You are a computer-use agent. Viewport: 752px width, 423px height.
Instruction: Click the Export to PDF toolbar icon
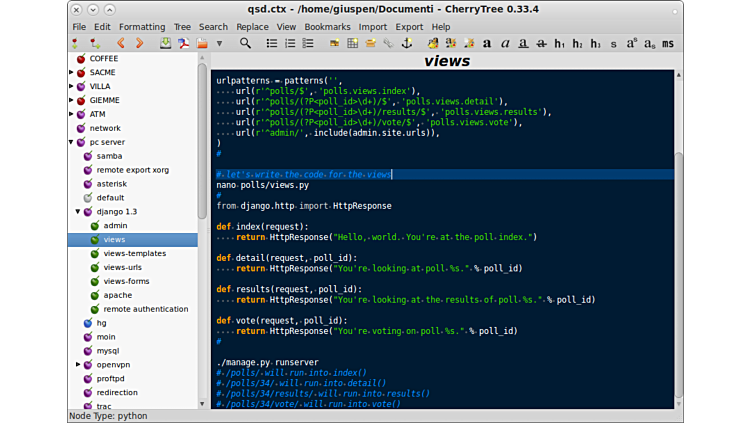(x=184, y=44)
